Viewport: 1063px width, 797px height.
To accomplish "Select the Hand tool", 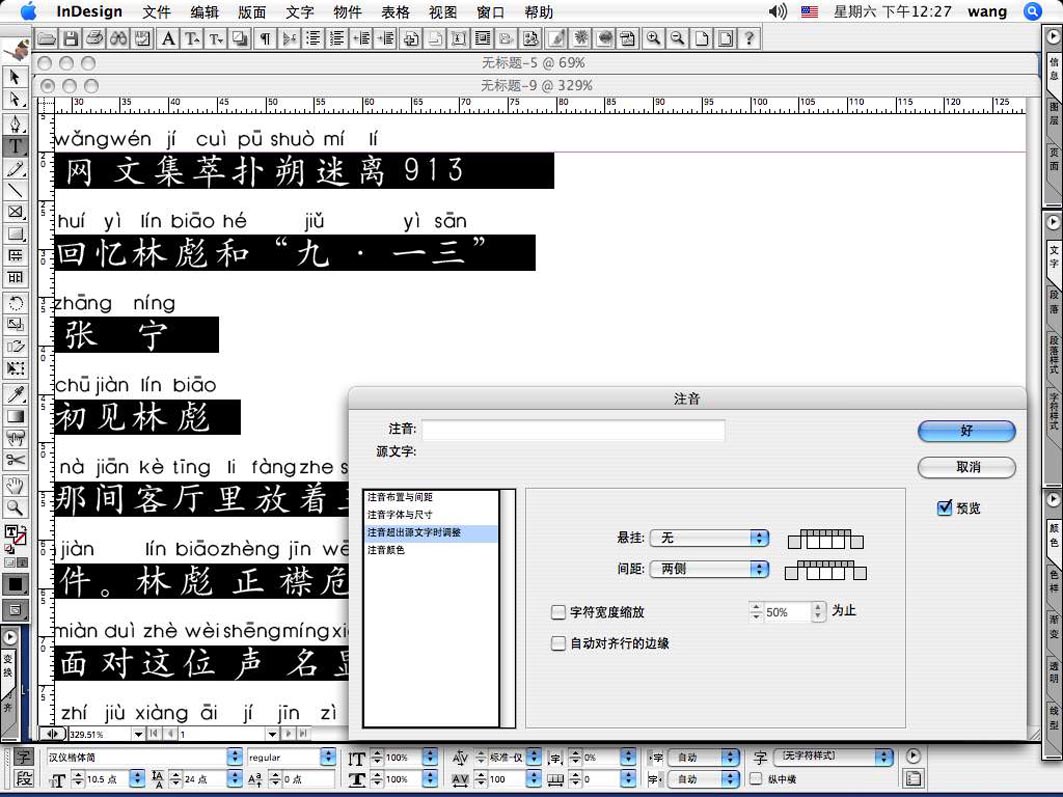I will pyautogui.click(x=15, y=486).
